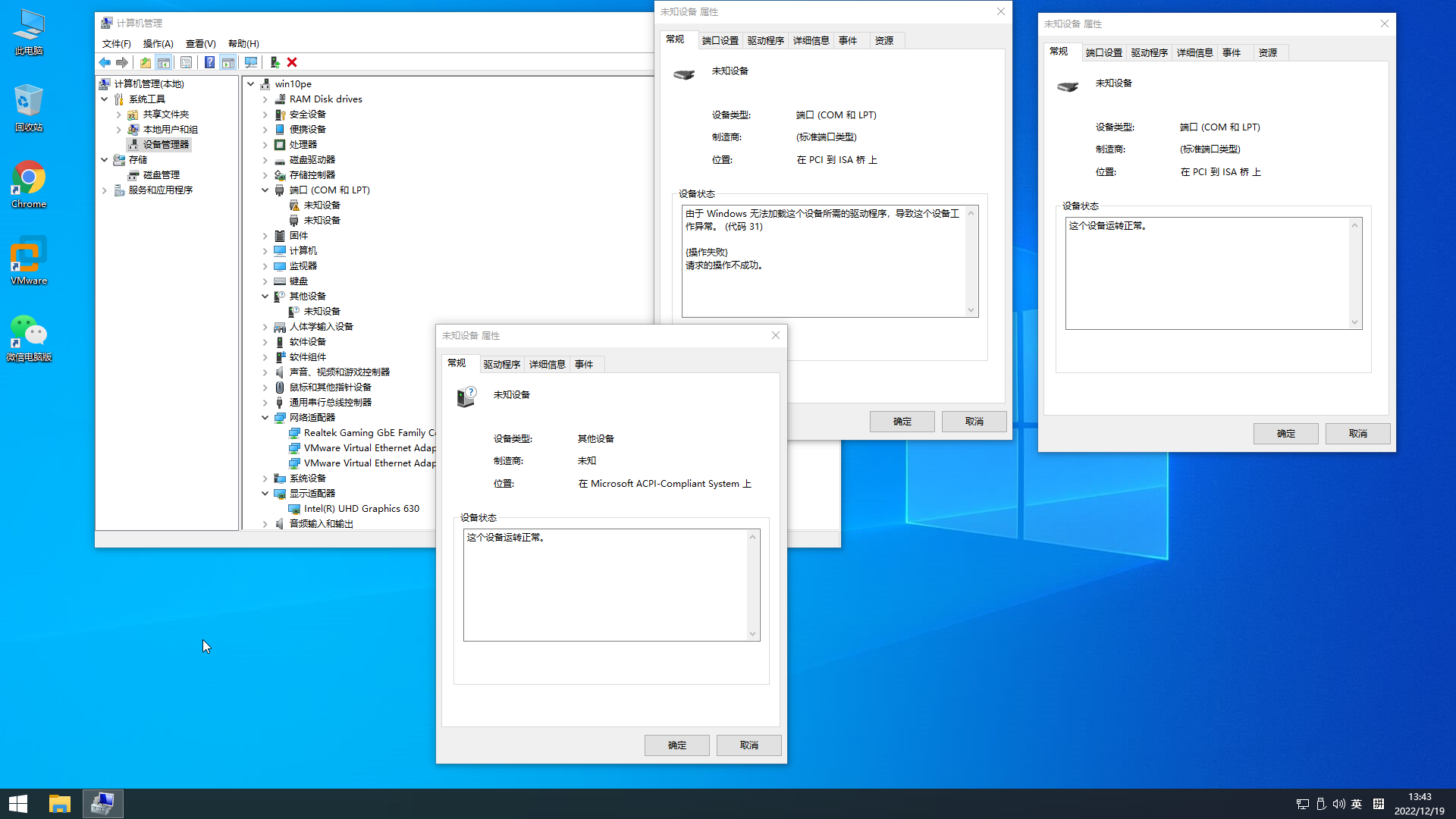This screenshot has height=819, width=1456.
Task: Open File Explorer from the taskbar
Action: point(60,804)
